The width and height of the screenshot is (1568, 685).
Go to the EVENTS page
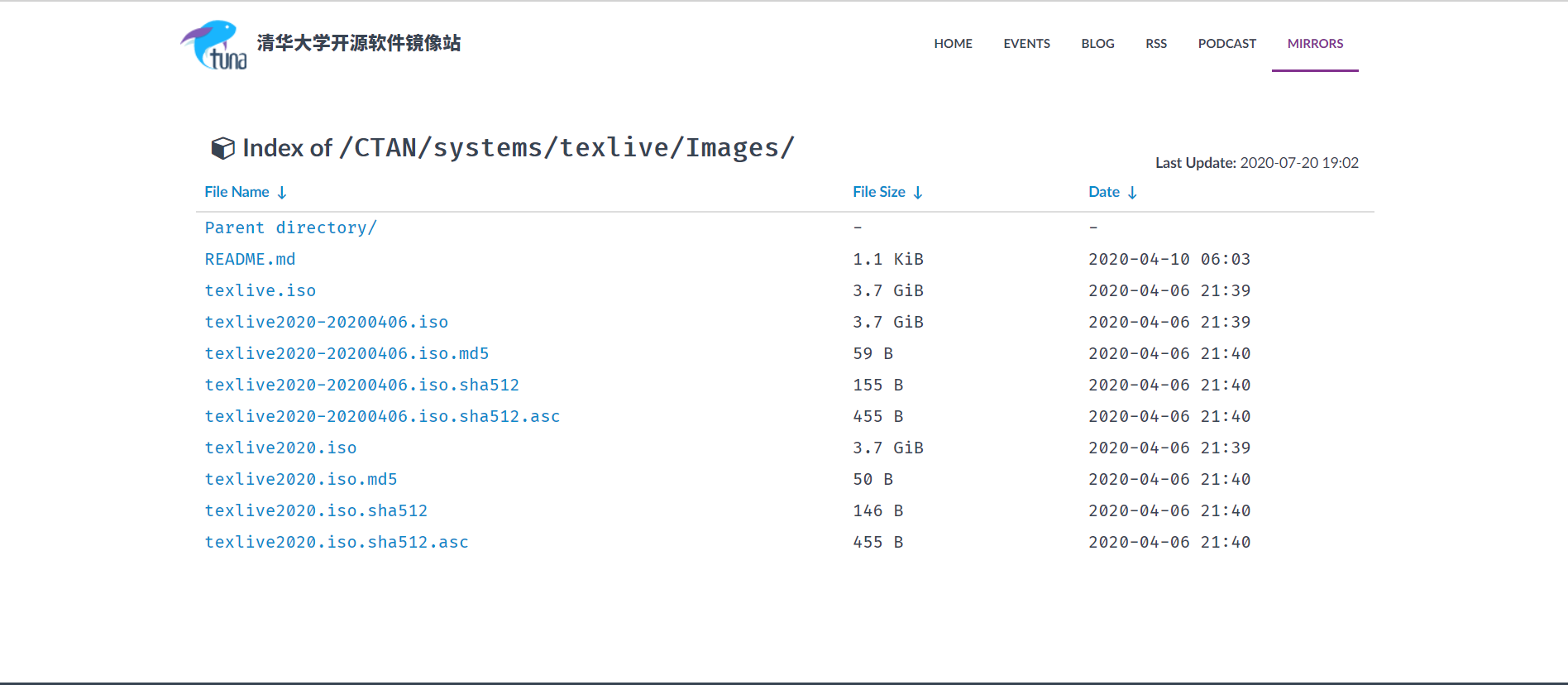(x=1026, y=44)
